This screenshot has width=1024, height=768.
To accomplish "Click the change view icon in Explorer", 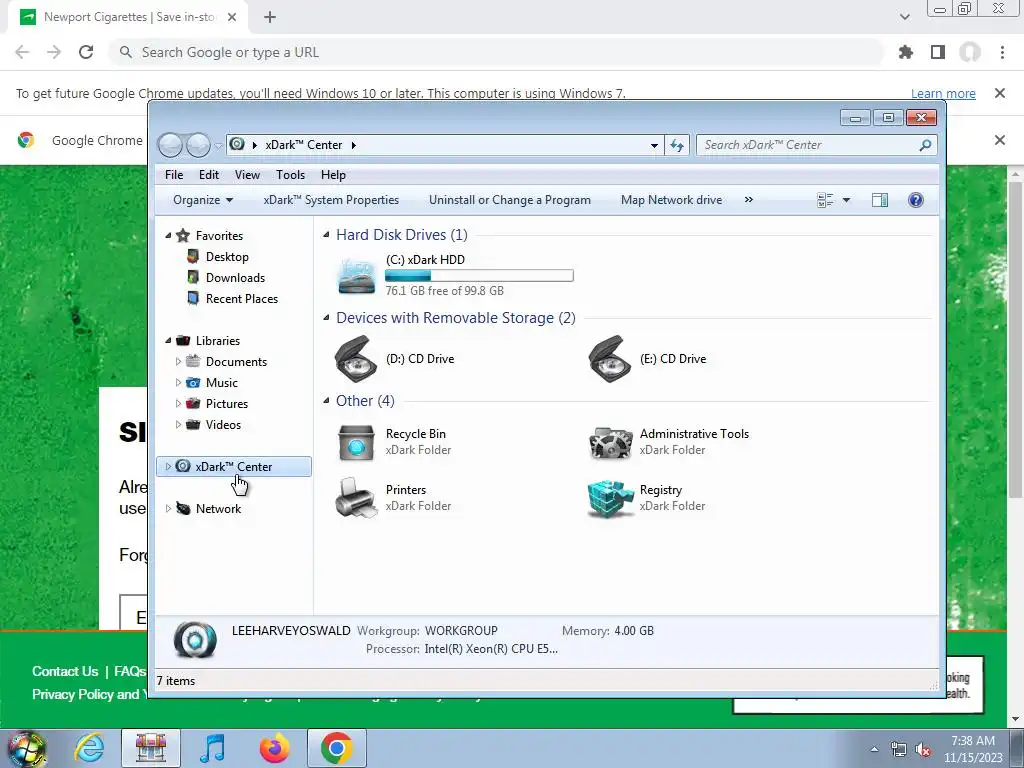I will point(825,200).
